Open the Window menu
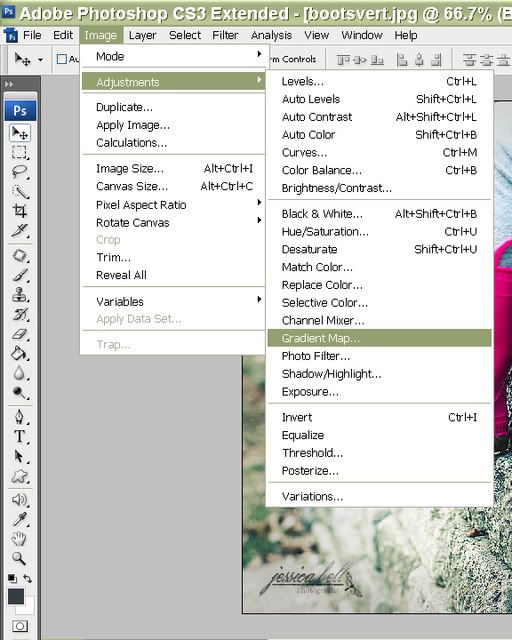The height and width of the screenshot is (640, 512). pyautogui.click(x=362, y=36)
